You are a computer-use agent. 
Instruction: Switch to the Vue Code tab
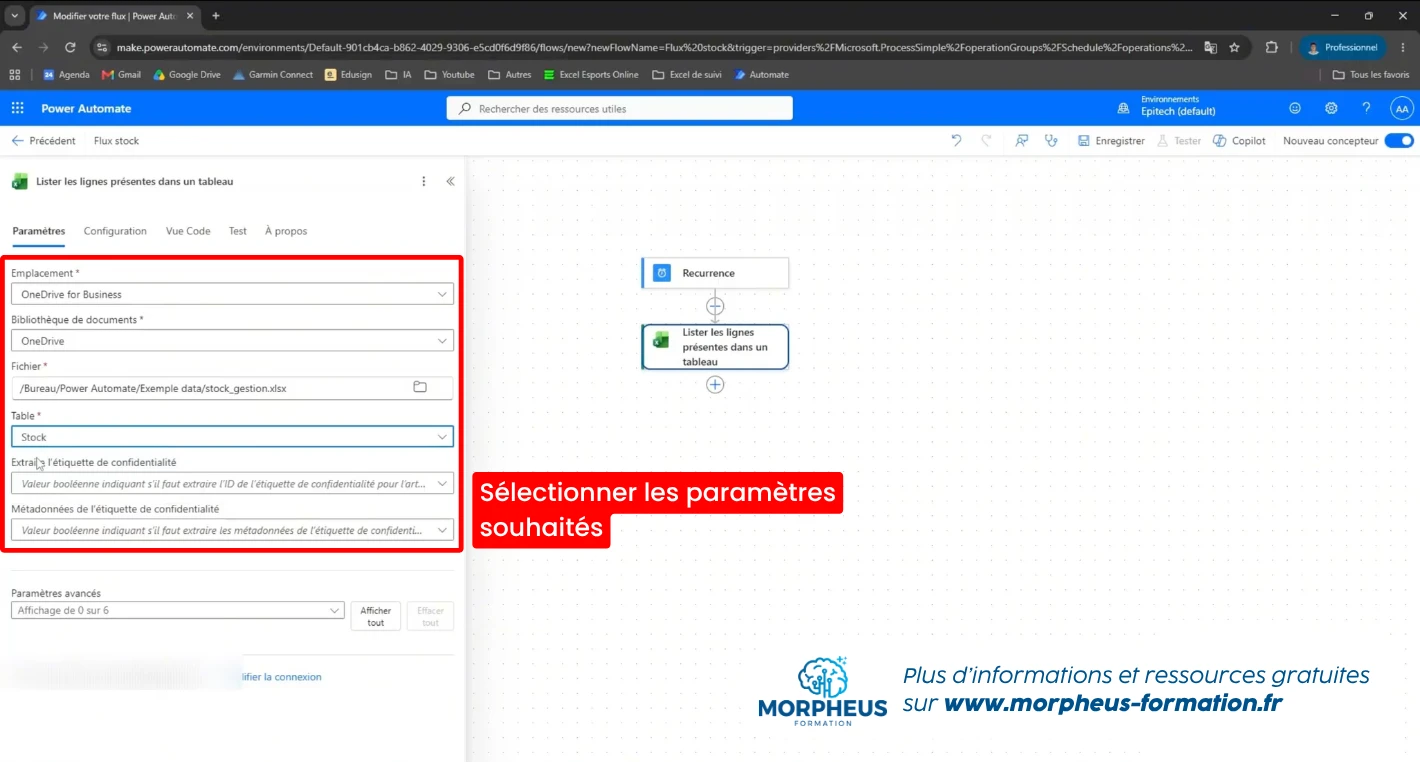point(188,231)
